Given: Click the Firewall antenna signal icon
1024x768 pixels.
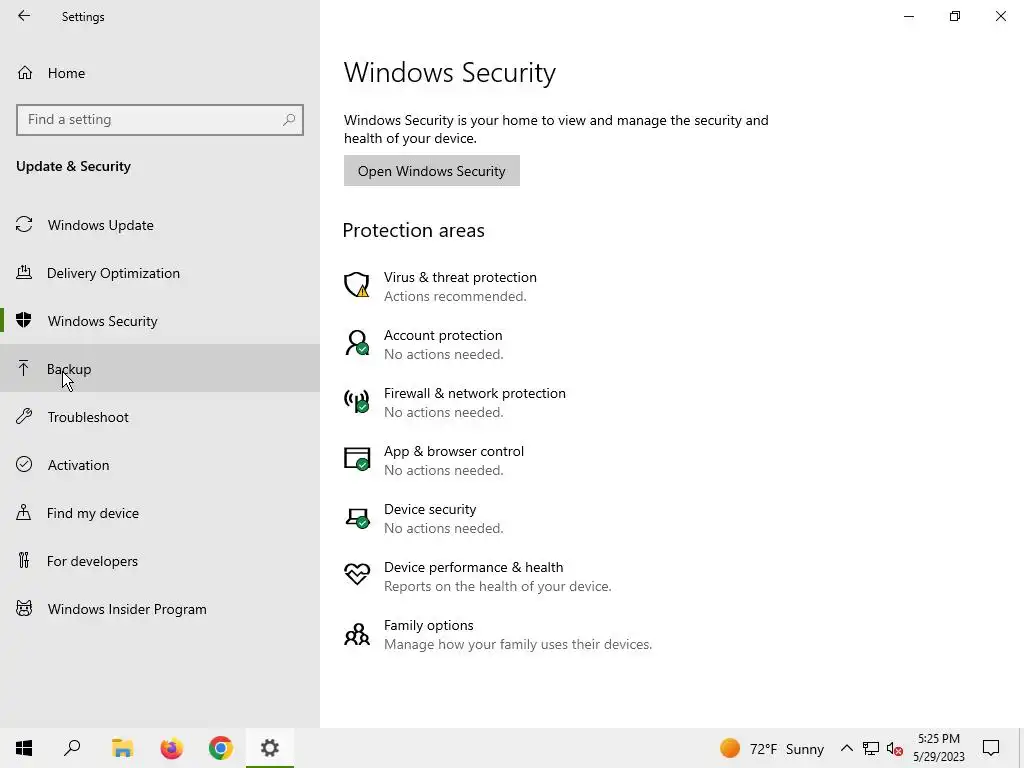Looking at the screenshot, I should 357,400.
